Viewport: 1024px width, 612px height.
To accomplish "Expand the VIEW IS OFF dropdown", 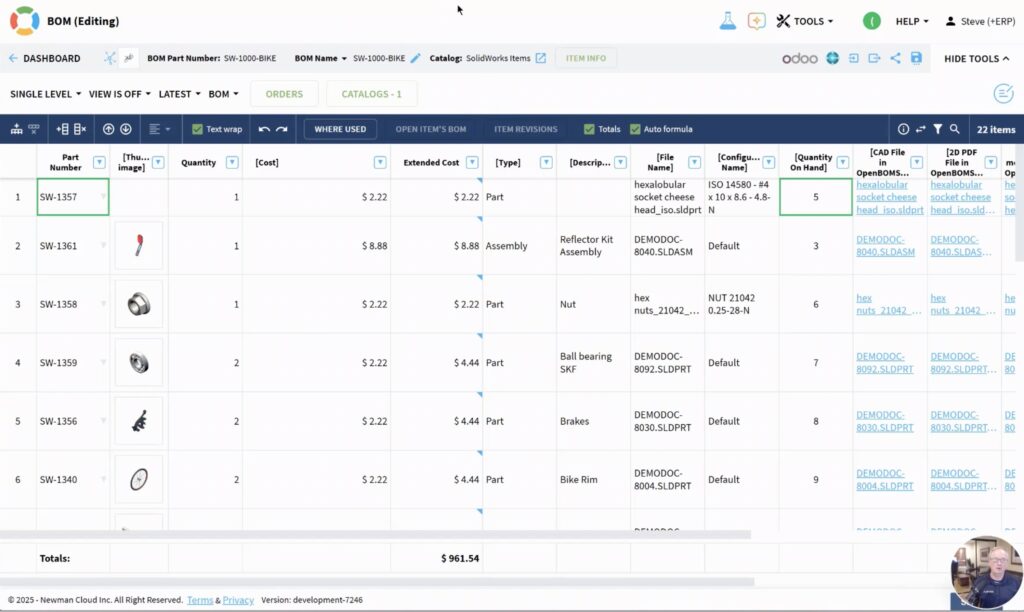I will coord(120,94).
